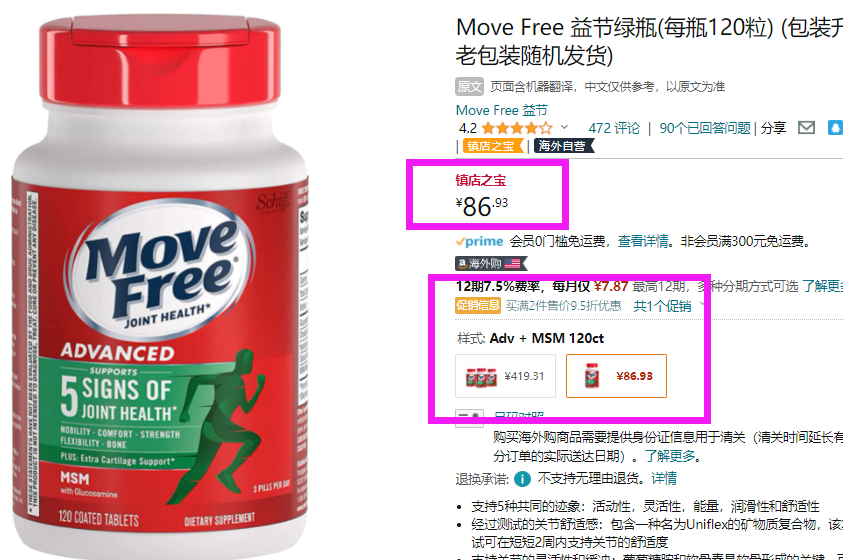This screenshot has height=560, width=843.
Task: Click 了解更多 about customs clearance
Action: pos(670,456)
